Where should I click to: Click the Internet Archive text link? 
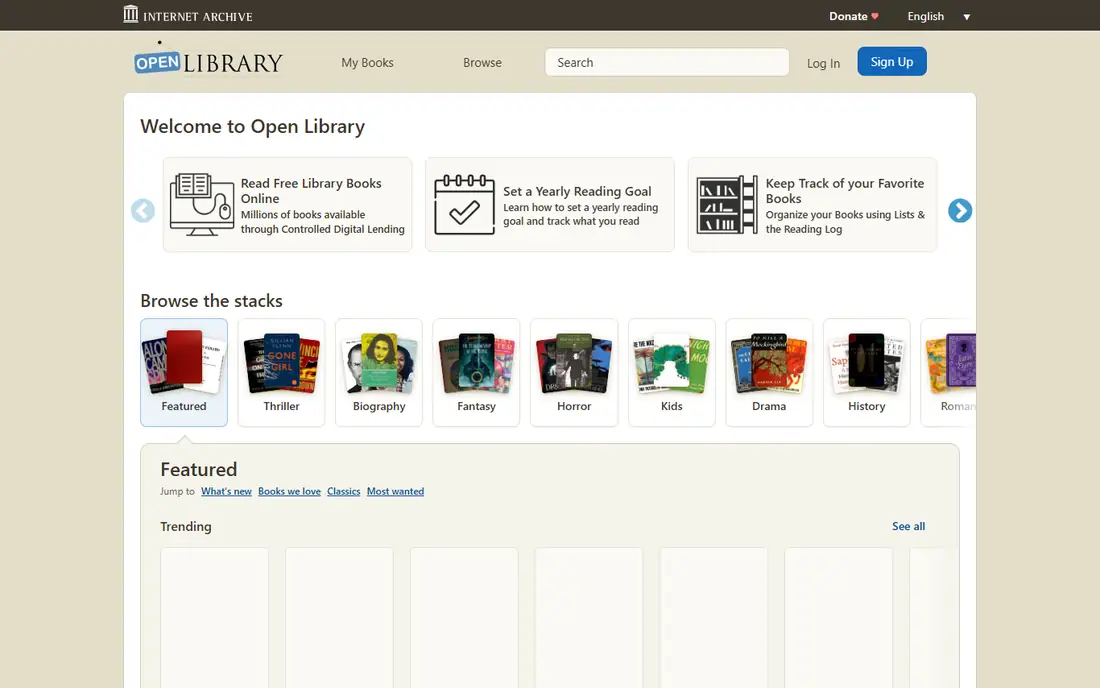click(198, 17)
